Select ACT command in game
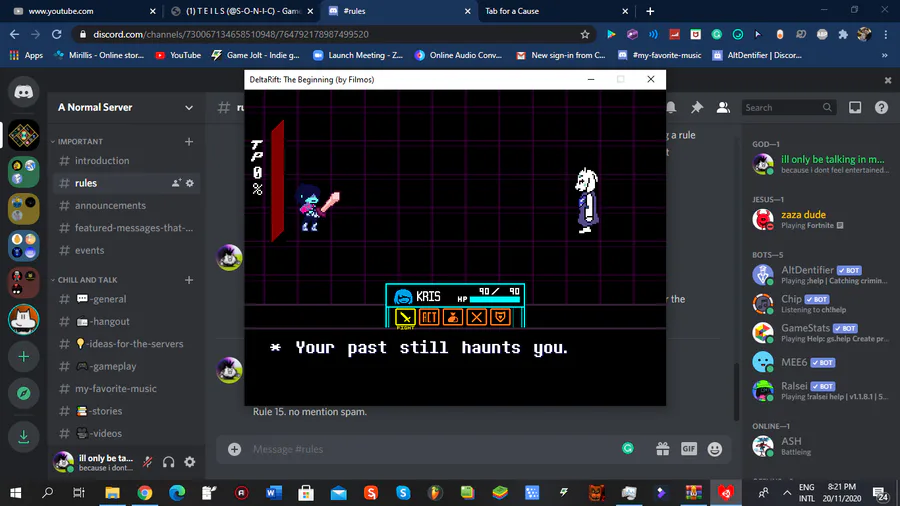 [429, 317]
